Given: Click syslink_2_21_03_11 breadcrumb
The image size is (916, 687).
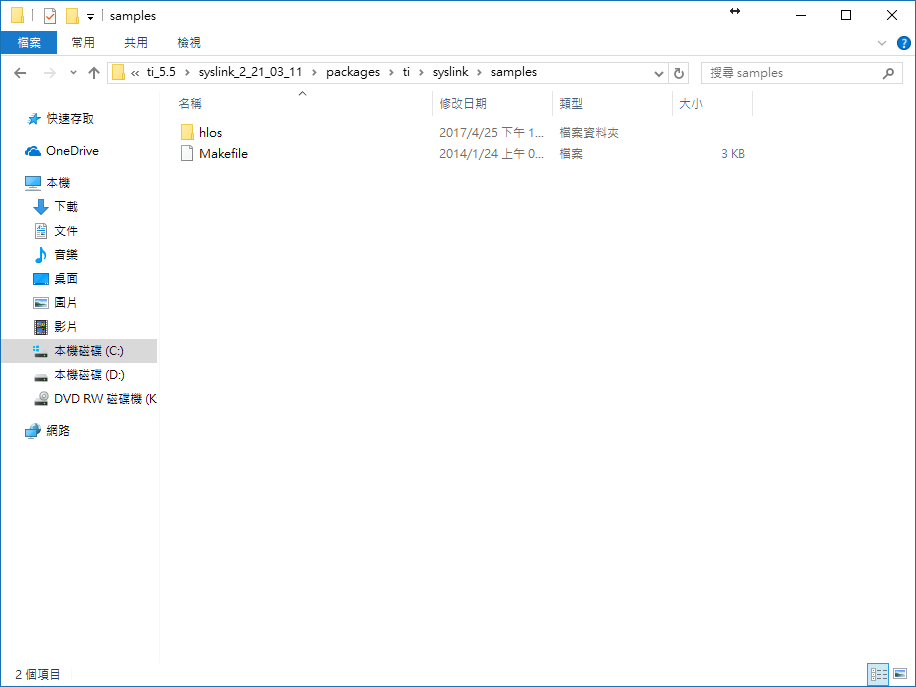Looking at the screenshot, I should click(x=250, y=72).
